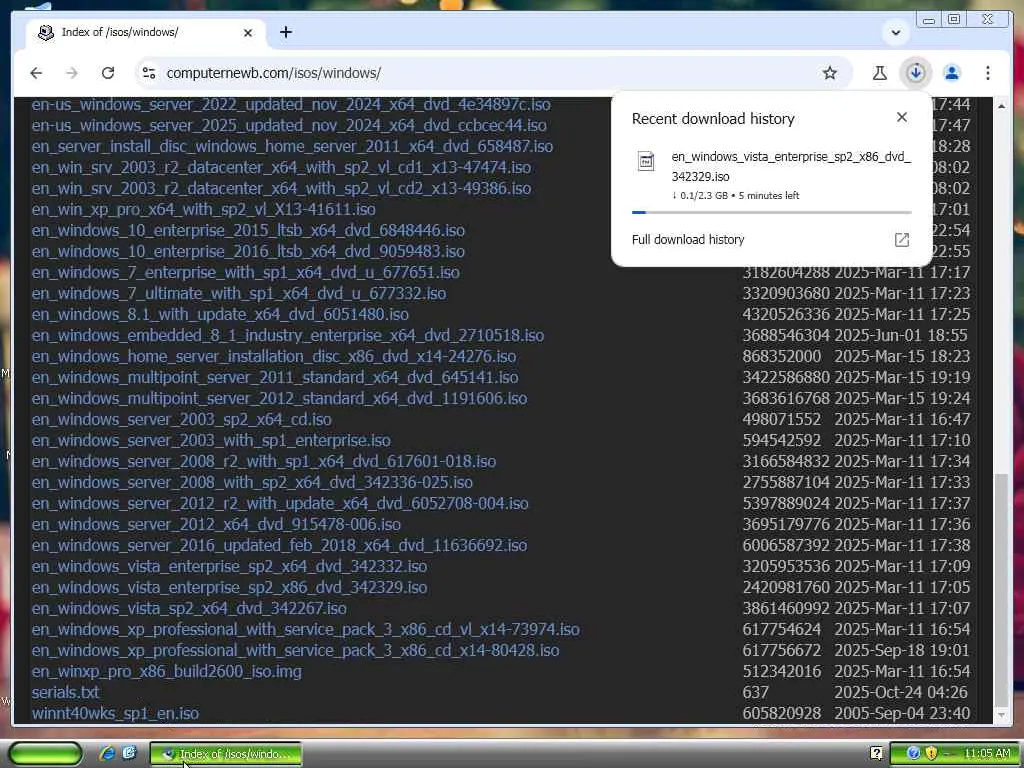Click the help question mark tray icon
Viewport: 1024px width, 768px height.
tap(876, 754)
